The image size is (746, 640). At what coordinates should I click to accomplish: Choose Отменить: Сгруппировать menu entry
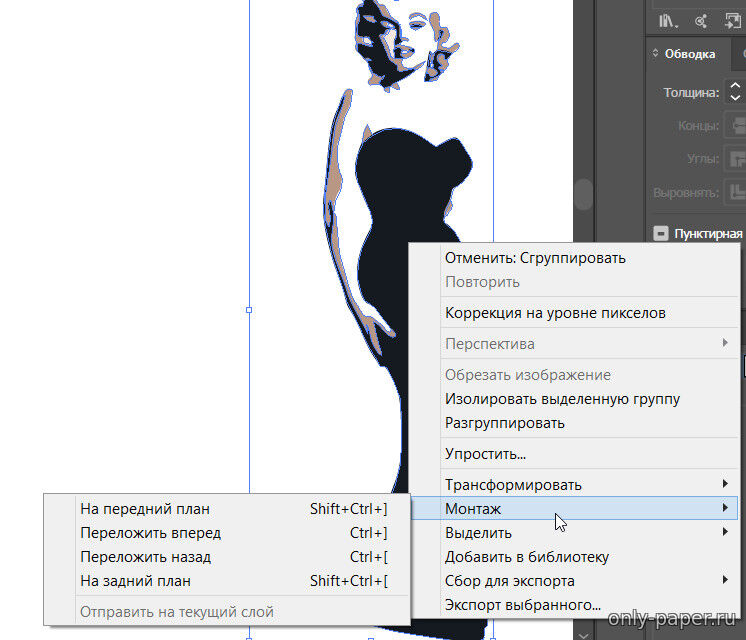(x=535, y=258)
